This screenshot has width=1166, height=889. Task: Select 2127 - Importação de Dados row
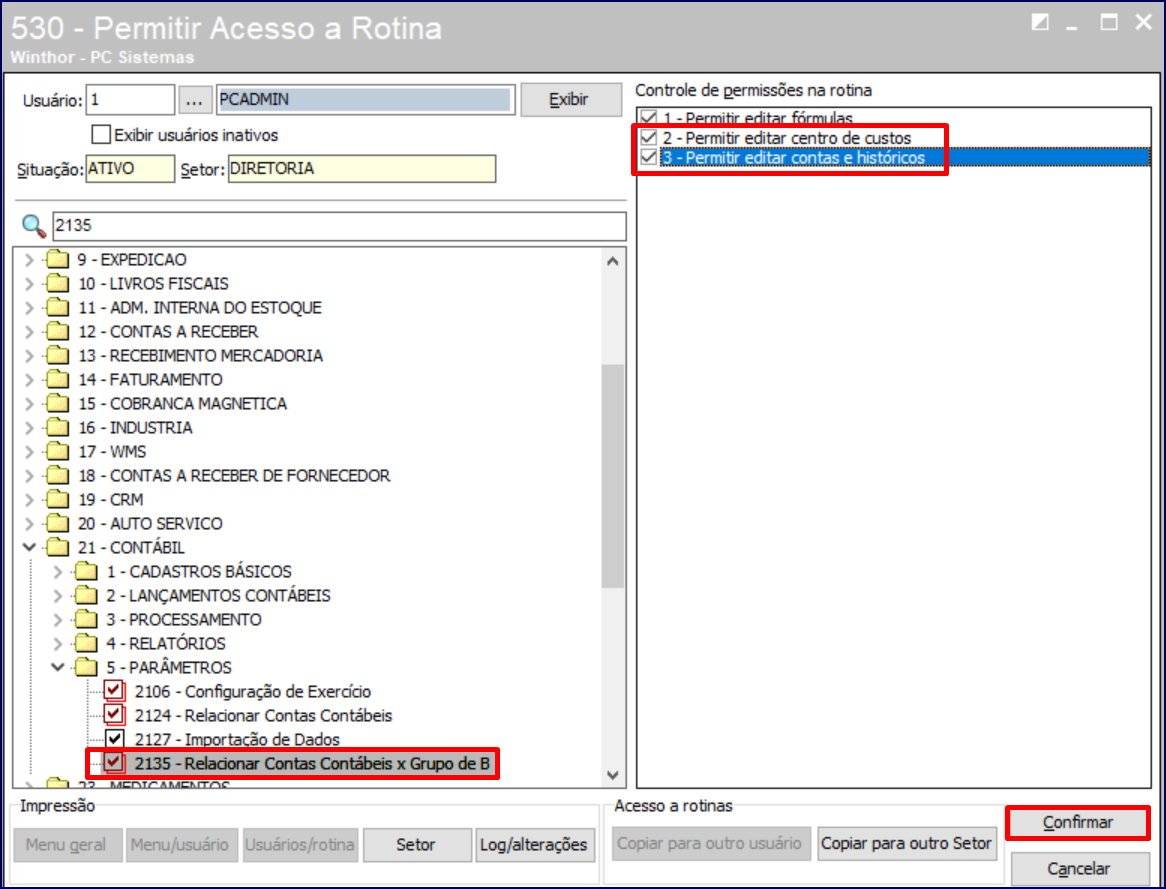(237, 739)
